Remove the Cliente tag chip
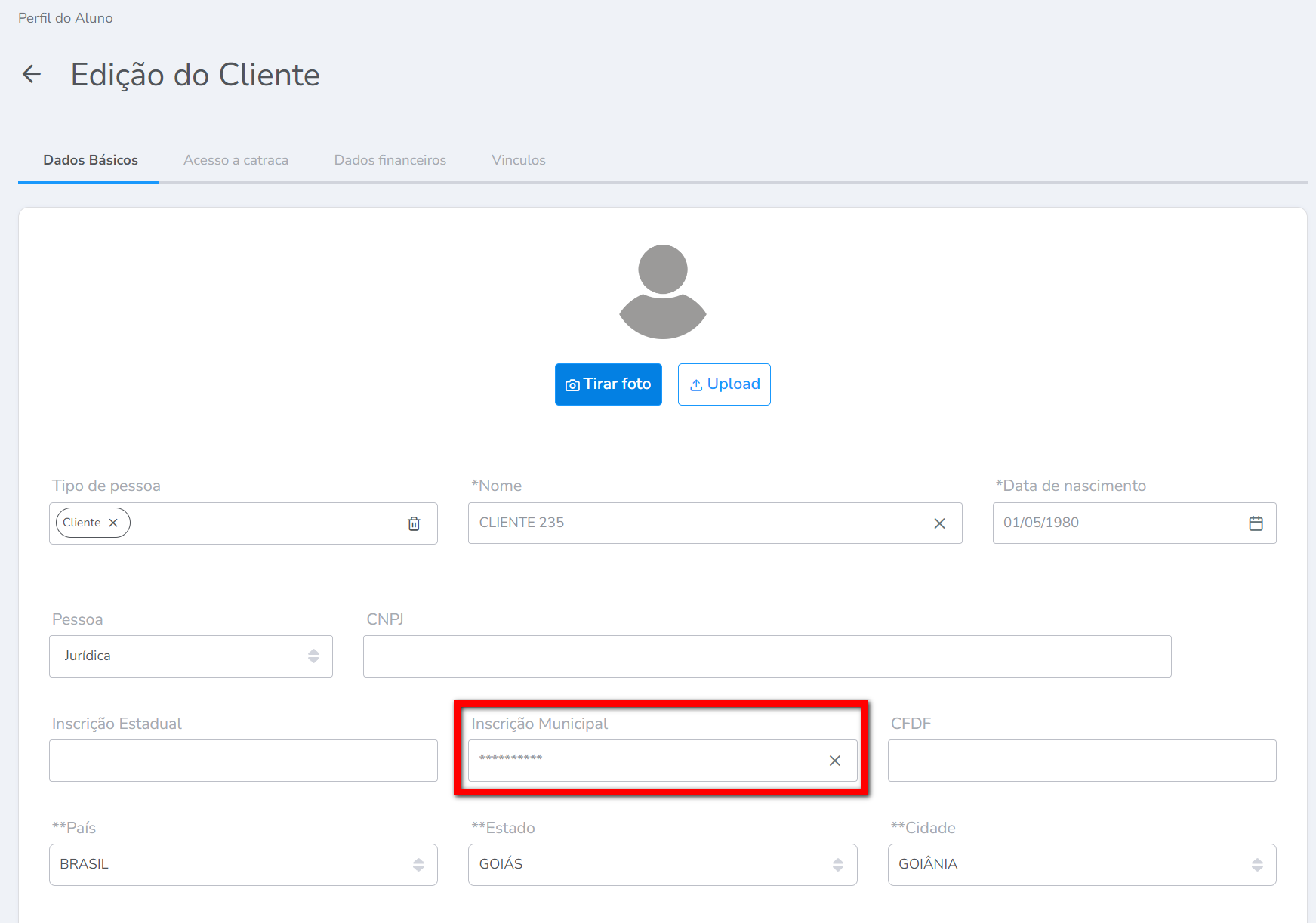The image size is (1316, 923). (113, 523)
